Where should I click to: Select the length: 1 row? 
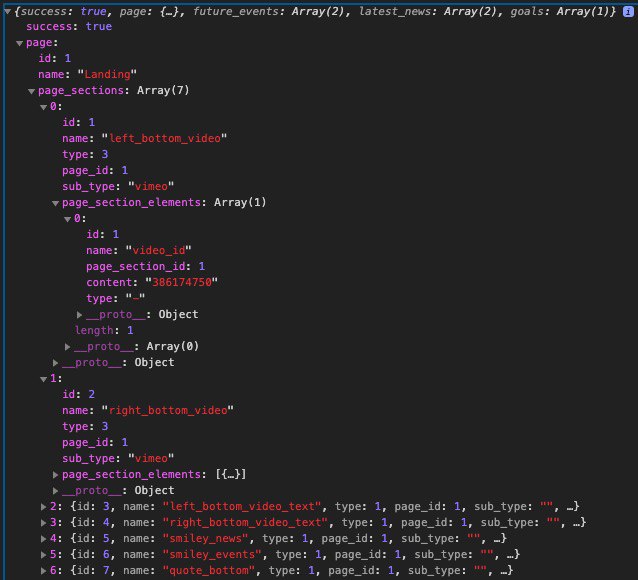click(x=104, y=330)
